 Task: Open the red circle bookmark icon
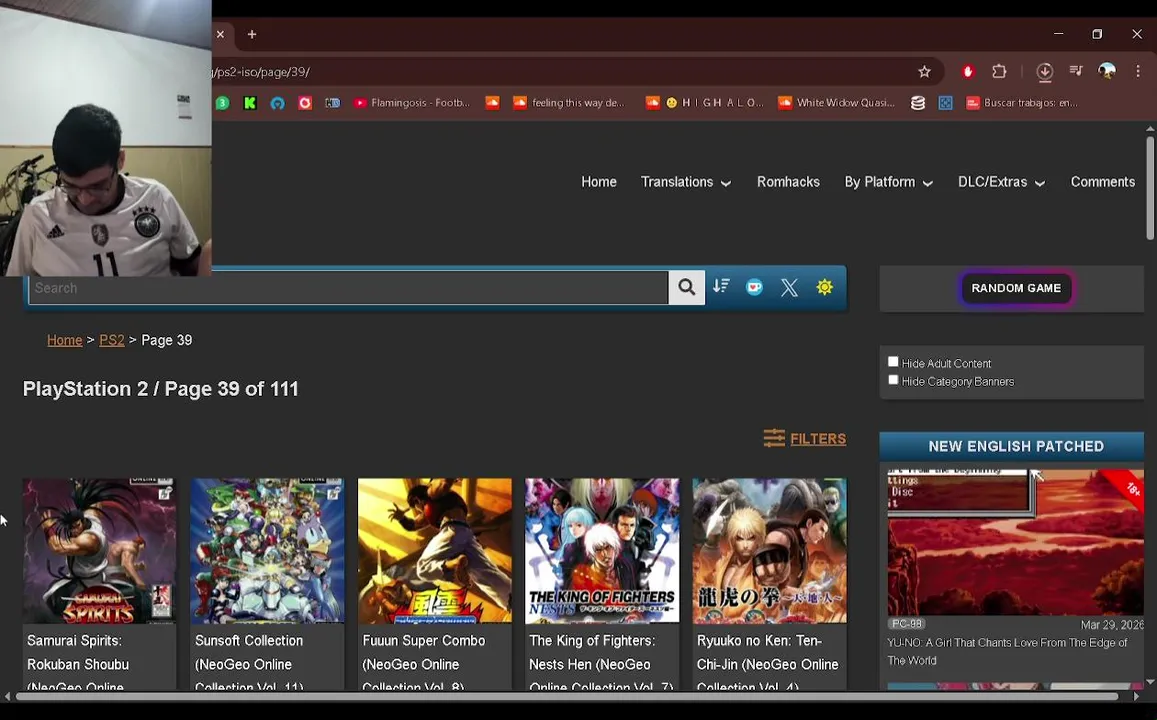[305, 103]
